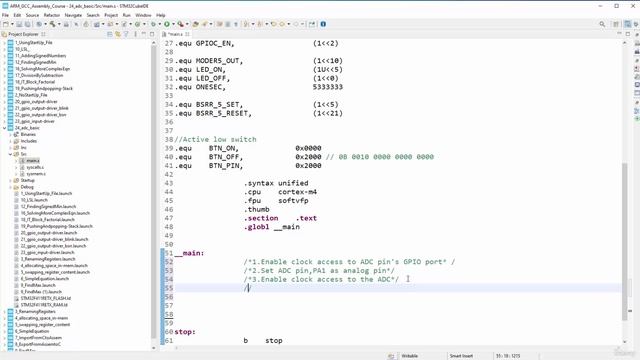The image size is (640, 360).
Task: Click the Pin Editor toolbar icon
Action: point(312,24)
